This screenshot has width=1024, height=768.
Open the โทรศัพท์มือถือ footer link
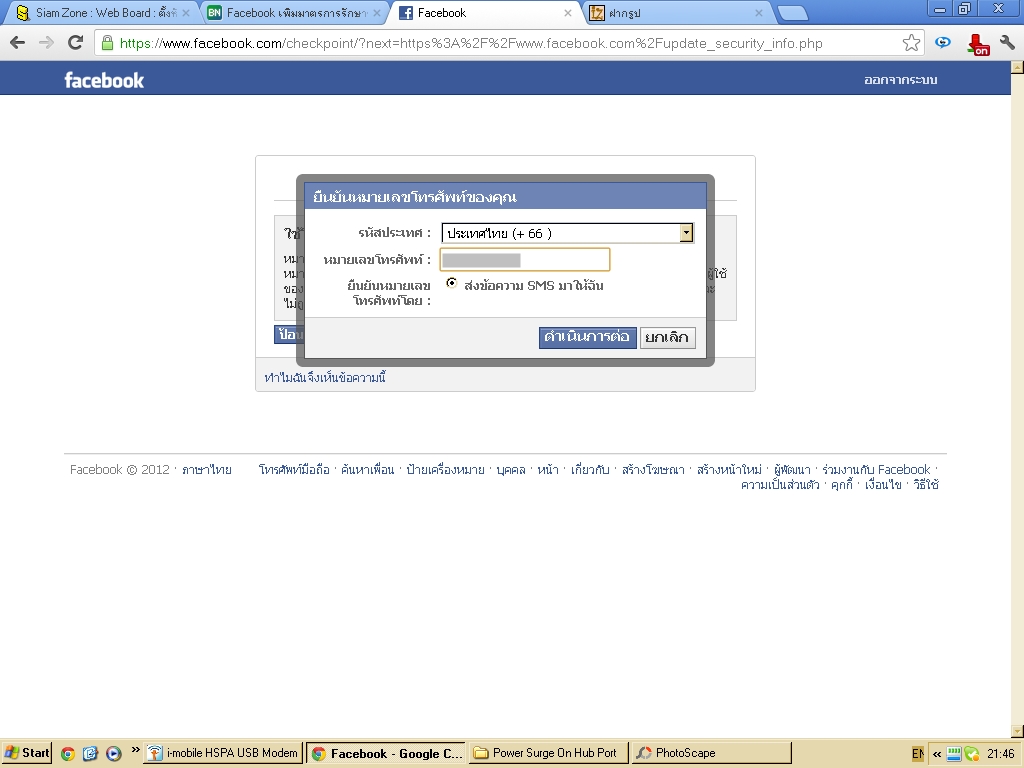coord(294,470)
